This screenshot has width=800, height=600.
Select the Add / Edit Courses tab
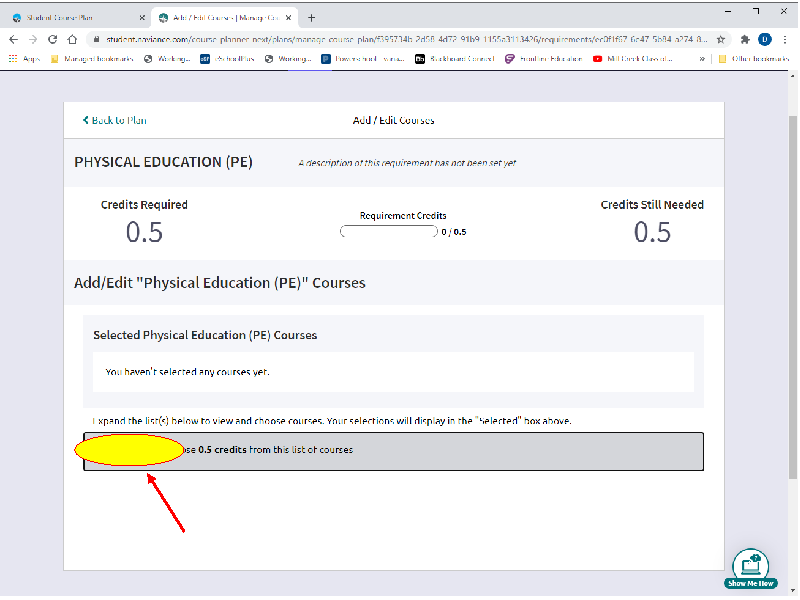[x=224, y=18]
